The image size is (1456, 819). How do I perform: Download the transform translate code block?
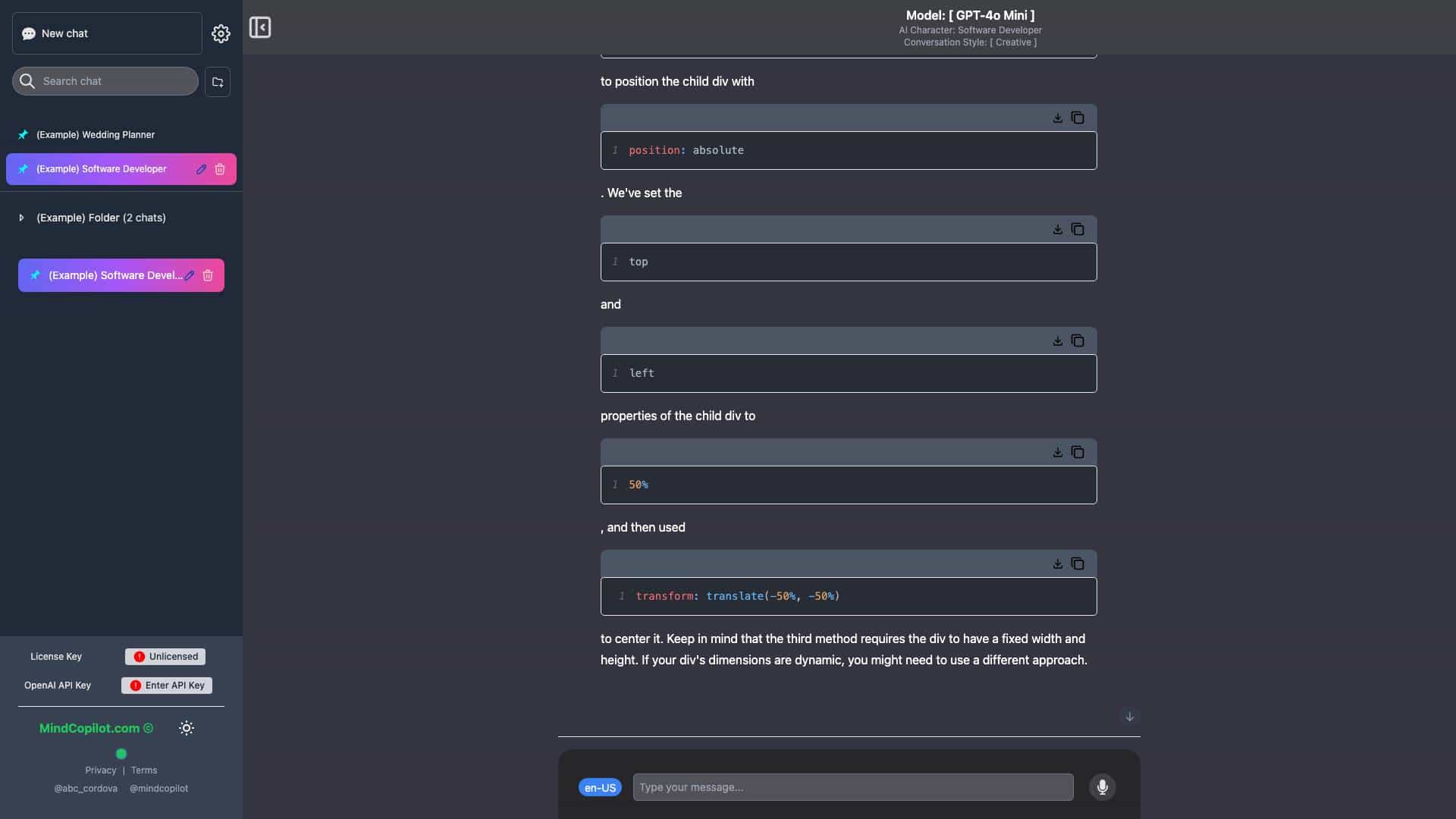1057,563
